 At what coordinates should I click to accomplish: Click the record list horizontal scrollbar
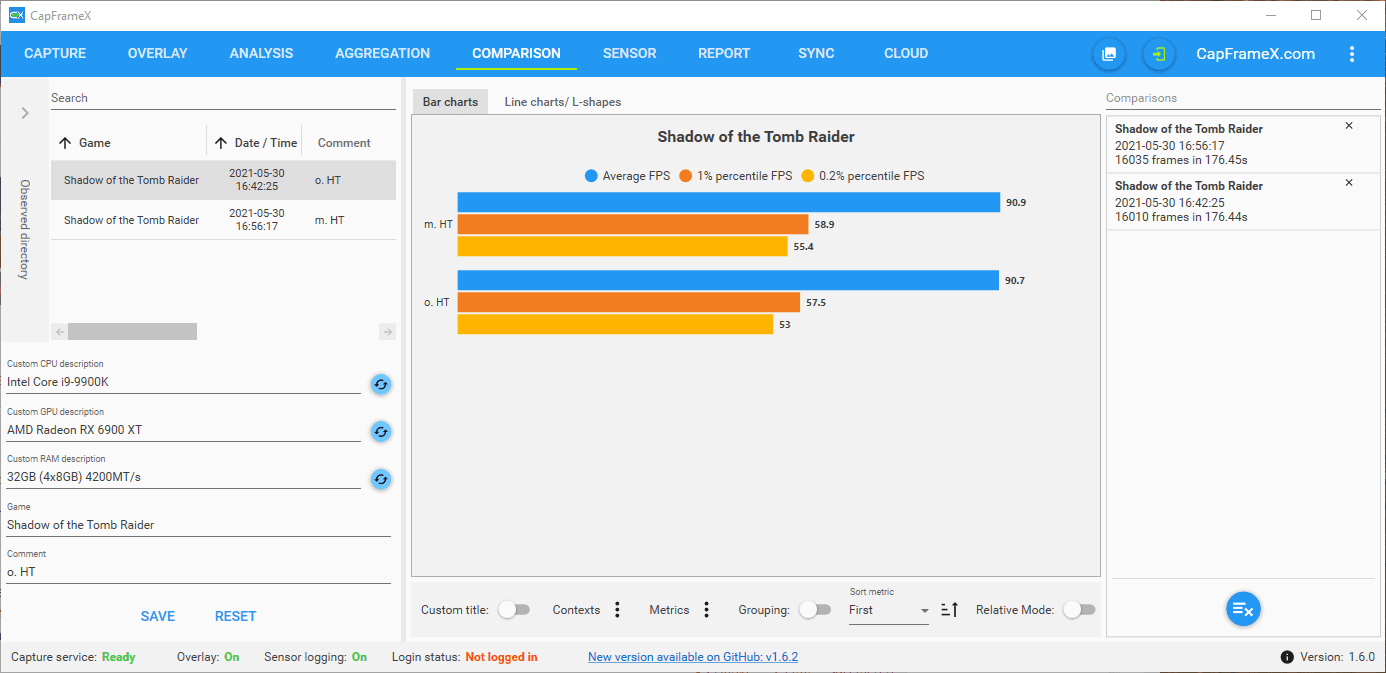(132, 332)
